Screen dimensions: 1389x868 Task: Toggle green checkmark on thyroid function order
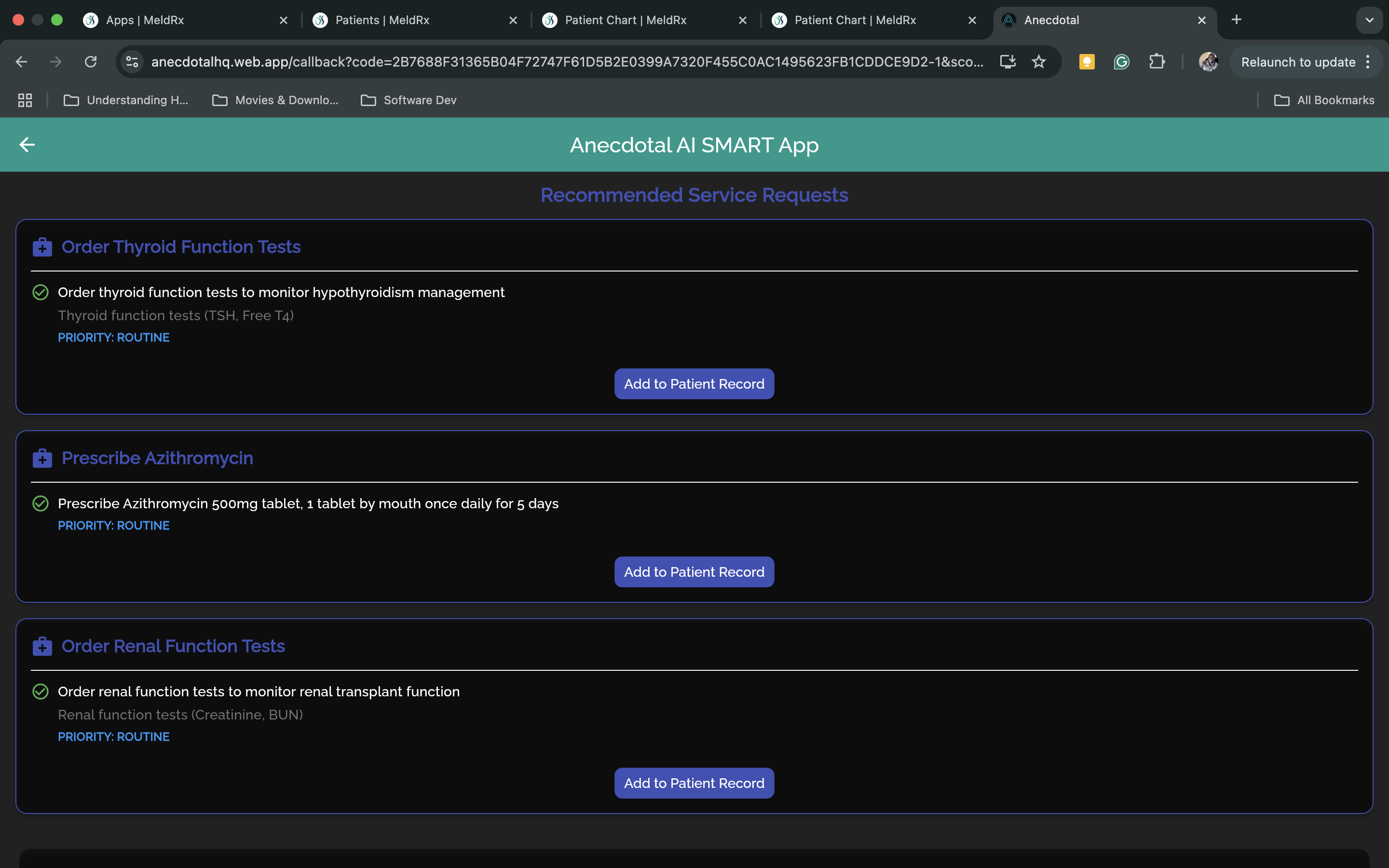[40, 292]
